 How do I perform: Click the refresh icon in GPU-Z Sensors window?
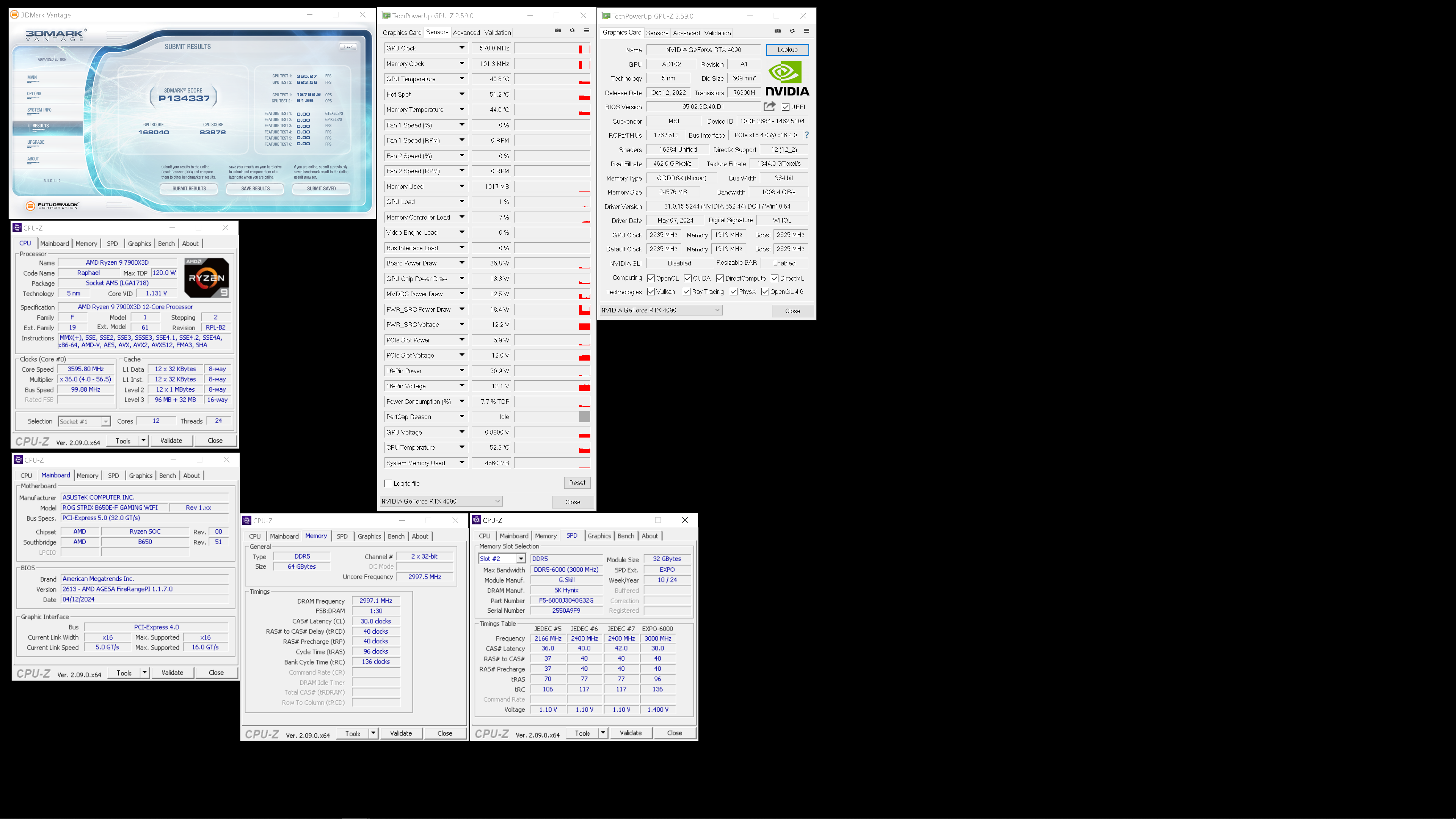point(572,31)
